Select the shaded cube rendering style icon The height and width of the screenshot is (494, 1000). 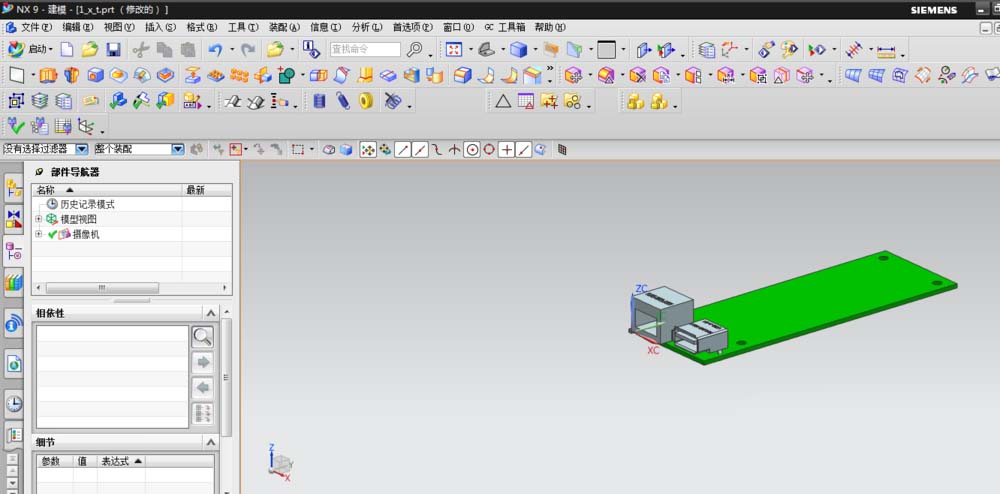click(518, 50)
